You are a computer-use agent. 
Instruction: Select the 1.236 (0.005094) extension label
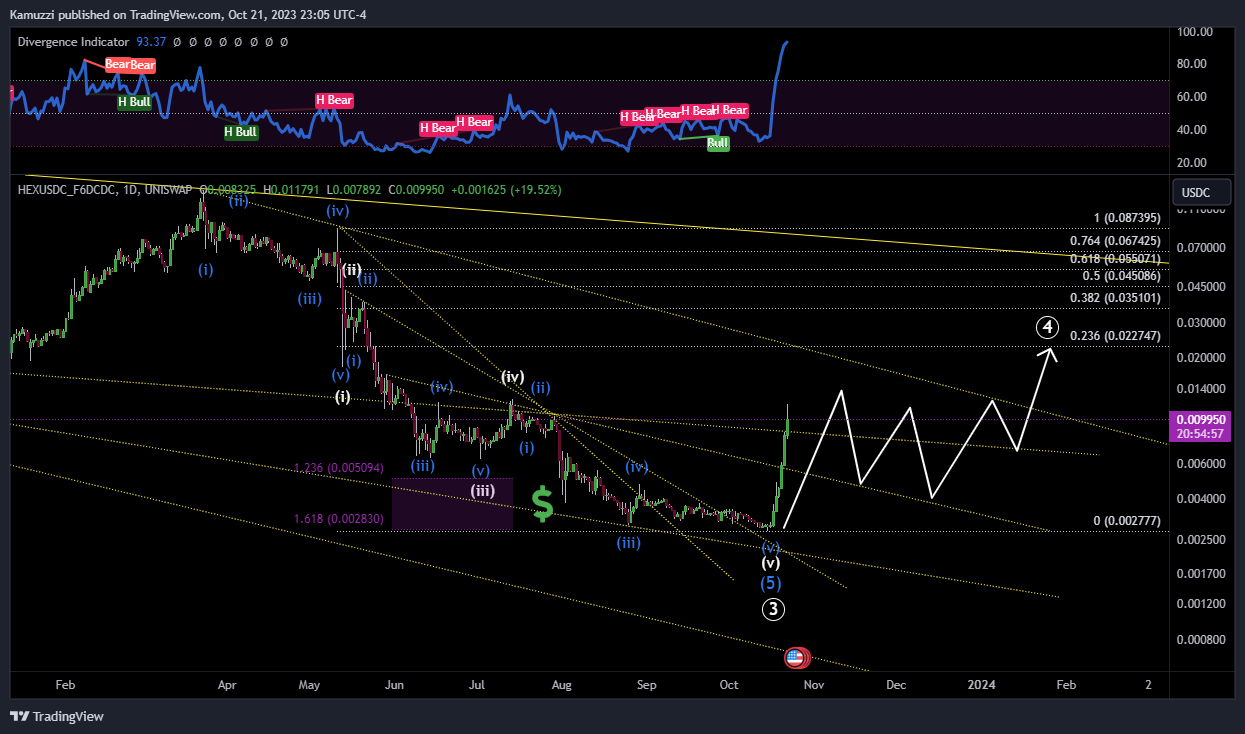coord(339,467)
